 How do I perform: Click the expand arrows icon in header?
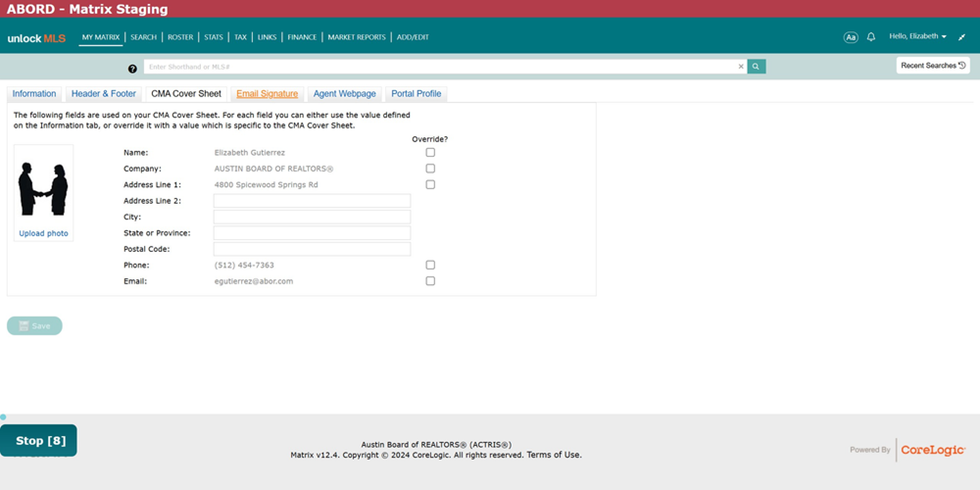(x=961, y=38)
